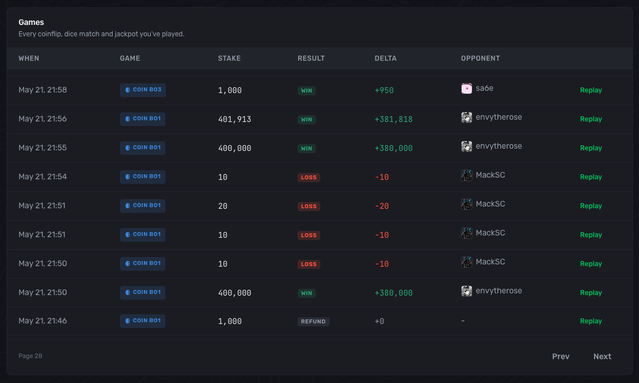Go to the next page with Next

coord(602,356)
